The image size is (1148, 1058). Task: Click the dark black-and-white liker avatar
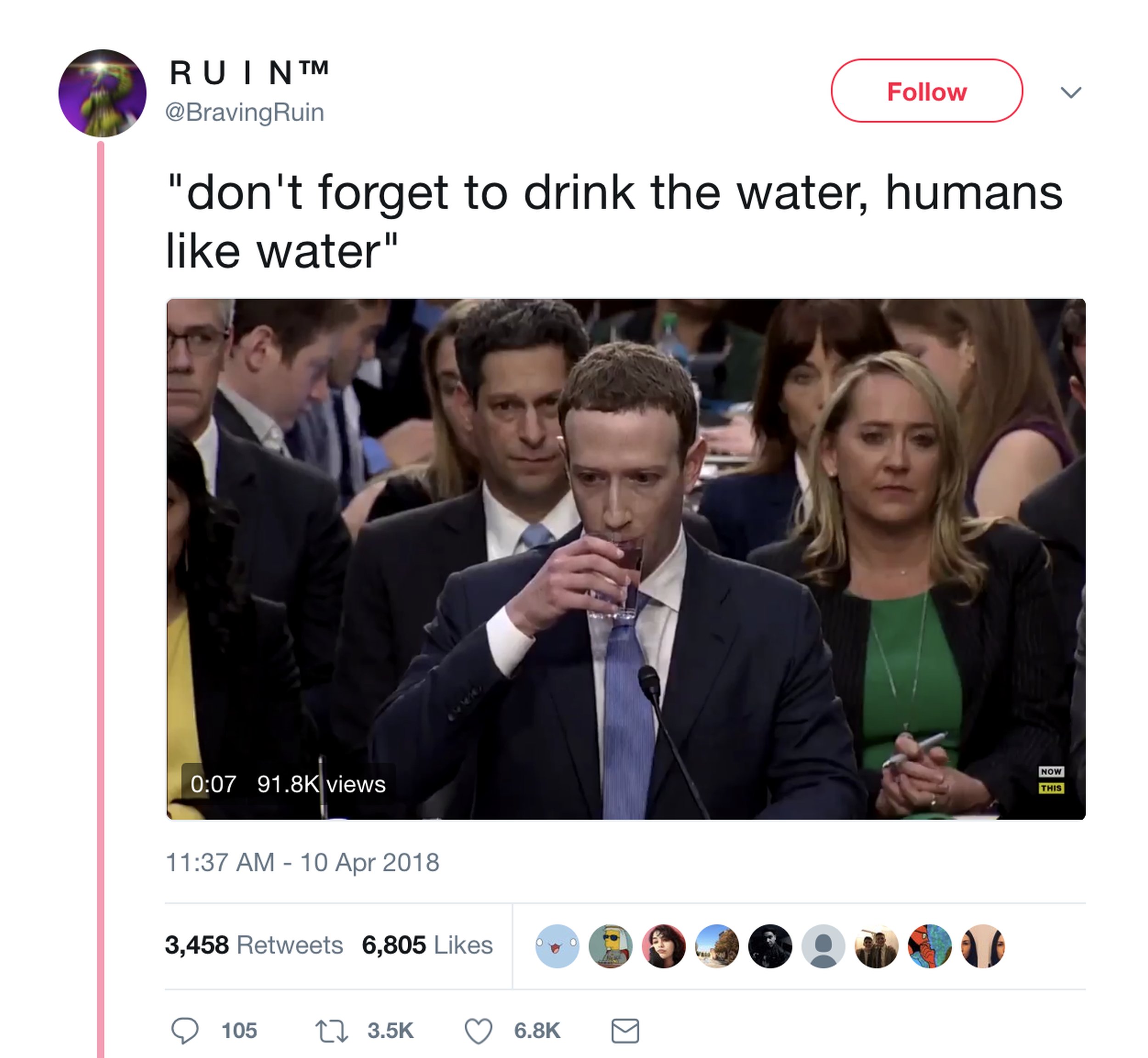pos(770,946)
